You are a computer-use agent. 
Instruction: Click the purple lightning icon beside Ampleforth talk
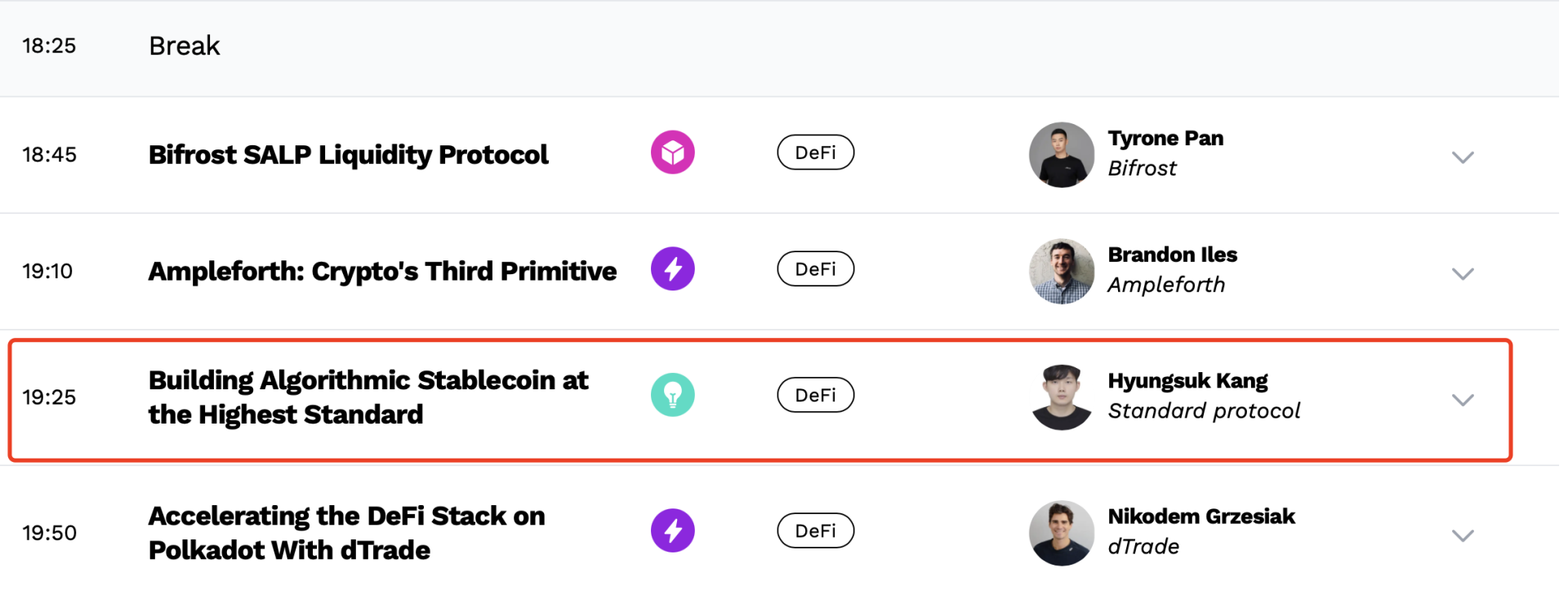(x=672, y=269)
